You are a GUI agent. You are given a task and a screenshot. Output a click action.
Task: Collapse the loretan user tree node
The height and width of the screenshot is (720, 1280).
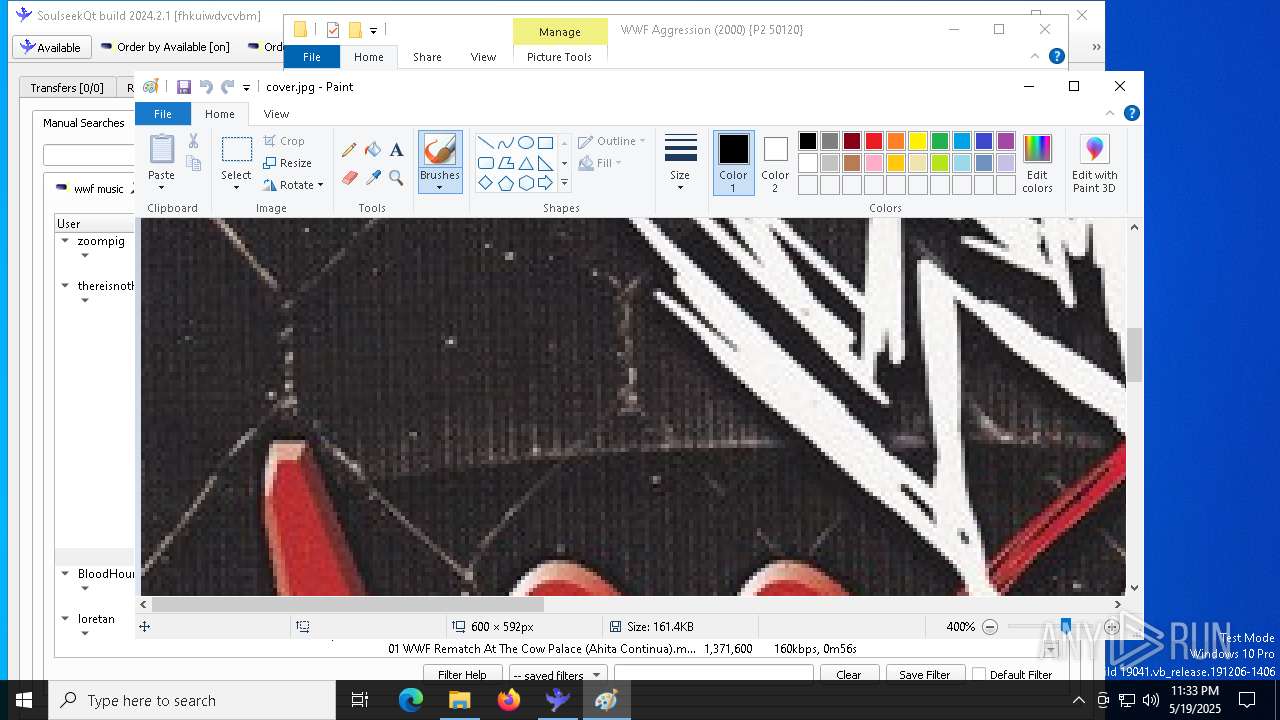click(x=65, y=619)
